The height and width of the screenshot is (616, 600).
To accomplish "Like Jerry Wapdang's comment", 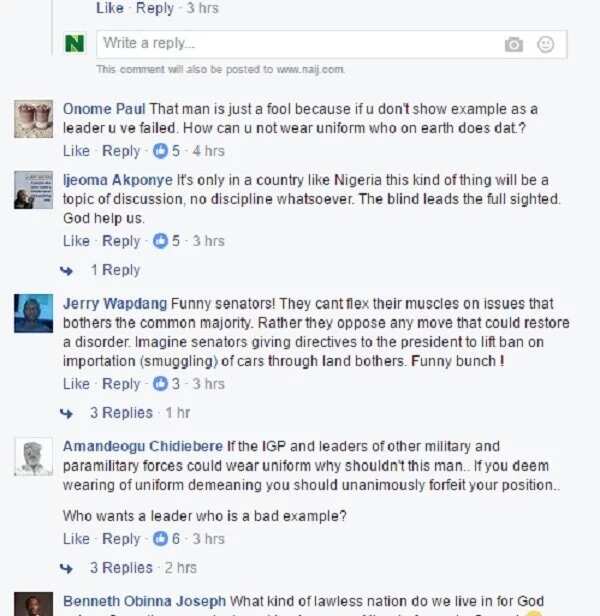I will [76, 384].
